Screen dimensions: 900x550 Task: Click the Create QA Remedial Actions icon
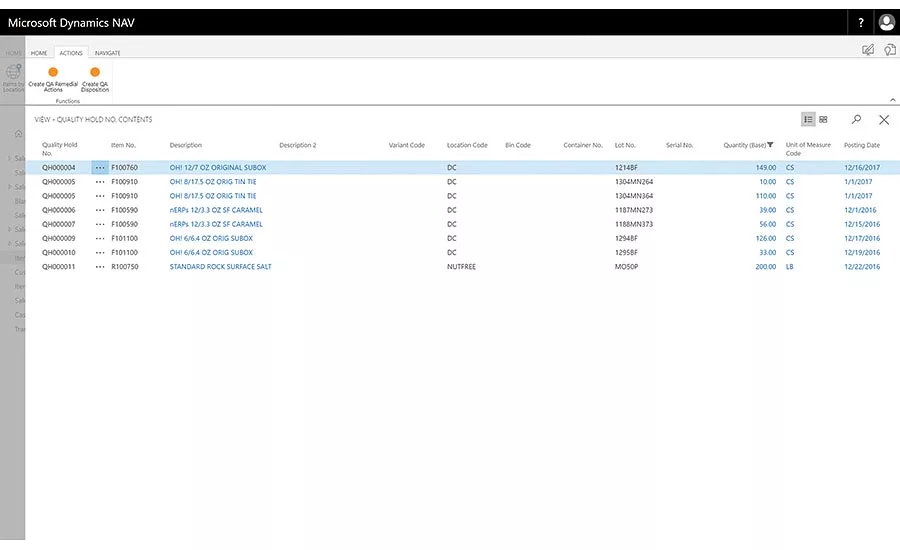click(53, 72)
